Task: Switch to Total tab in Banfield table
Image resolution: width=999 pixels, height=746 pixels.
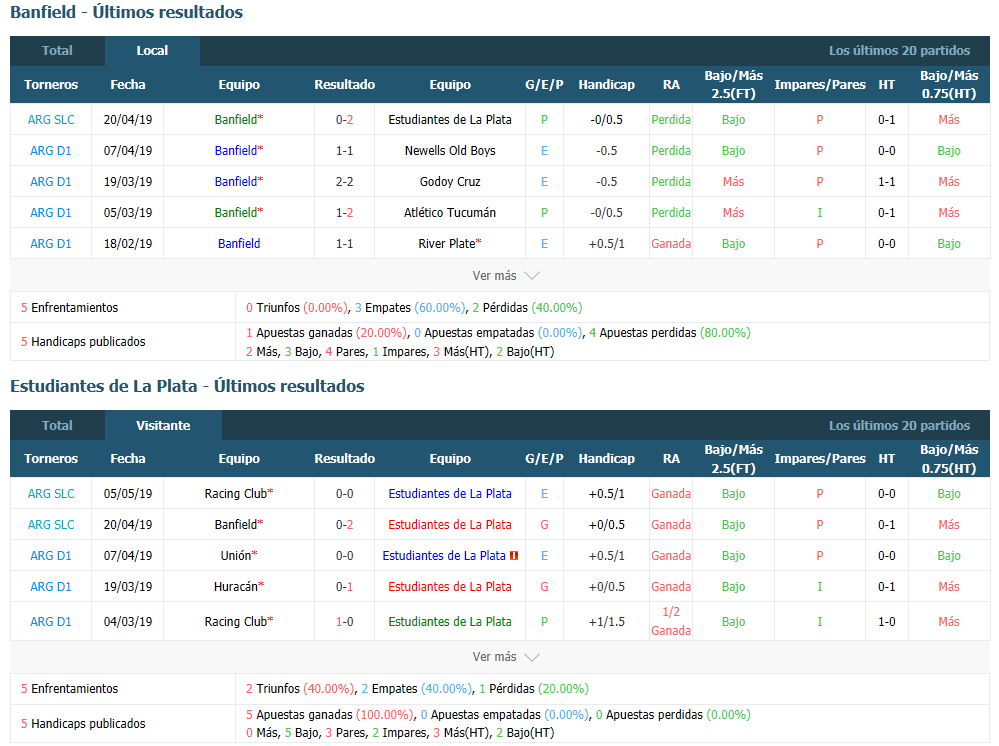Action: tap(57, 51)
